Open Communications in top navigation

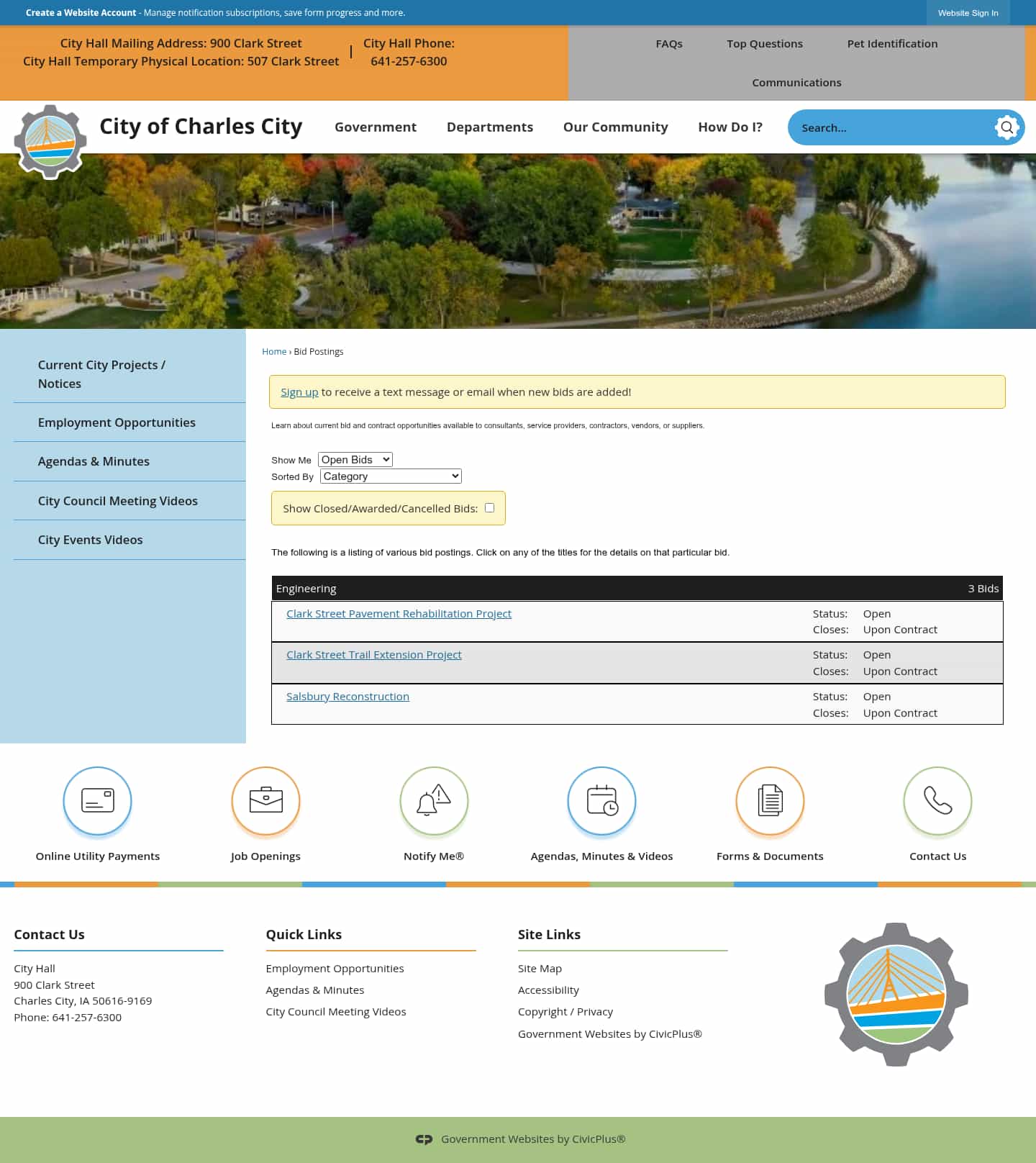click(796, 83)
